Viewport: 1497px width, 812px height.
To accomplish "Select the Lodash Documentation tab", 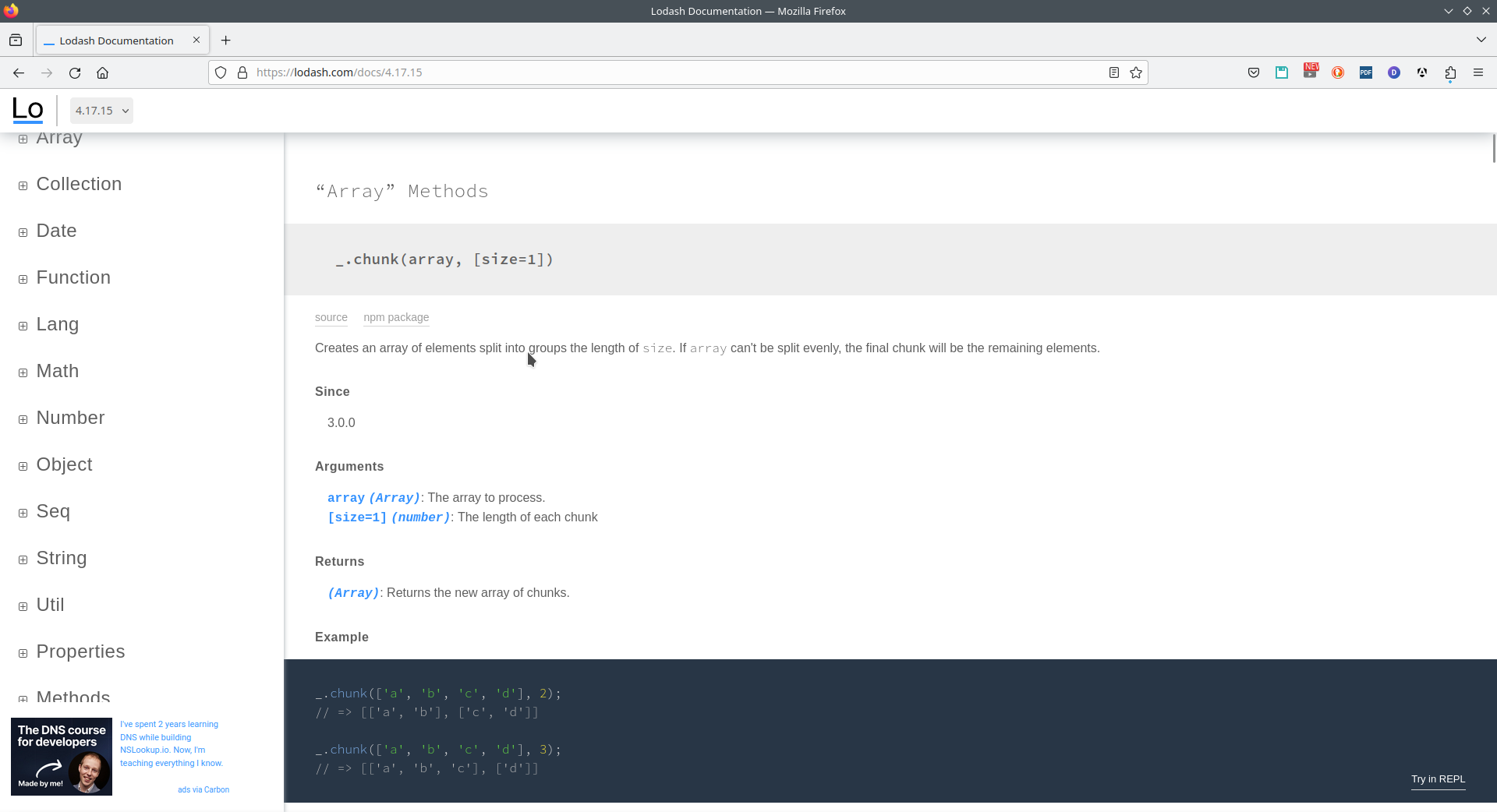I will (x=116, y=41).
